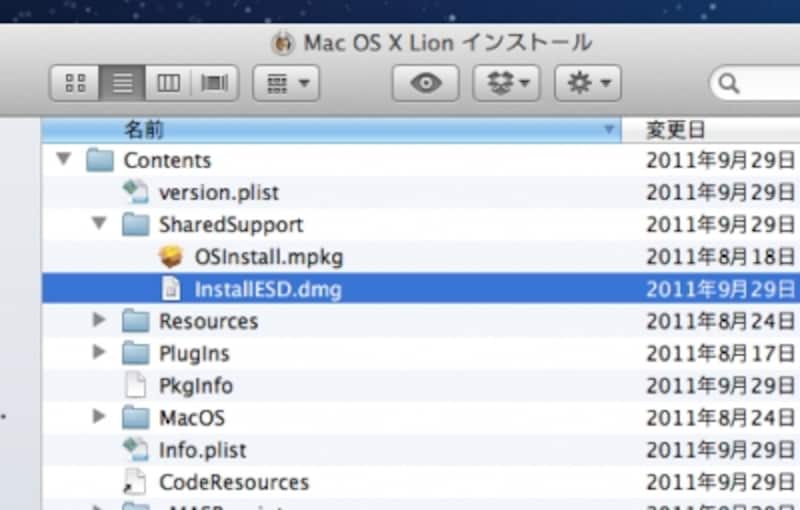Click the OSInstall.mpkg package icon
Viewport: 800px width, 510px height.
tap(171, 257)
